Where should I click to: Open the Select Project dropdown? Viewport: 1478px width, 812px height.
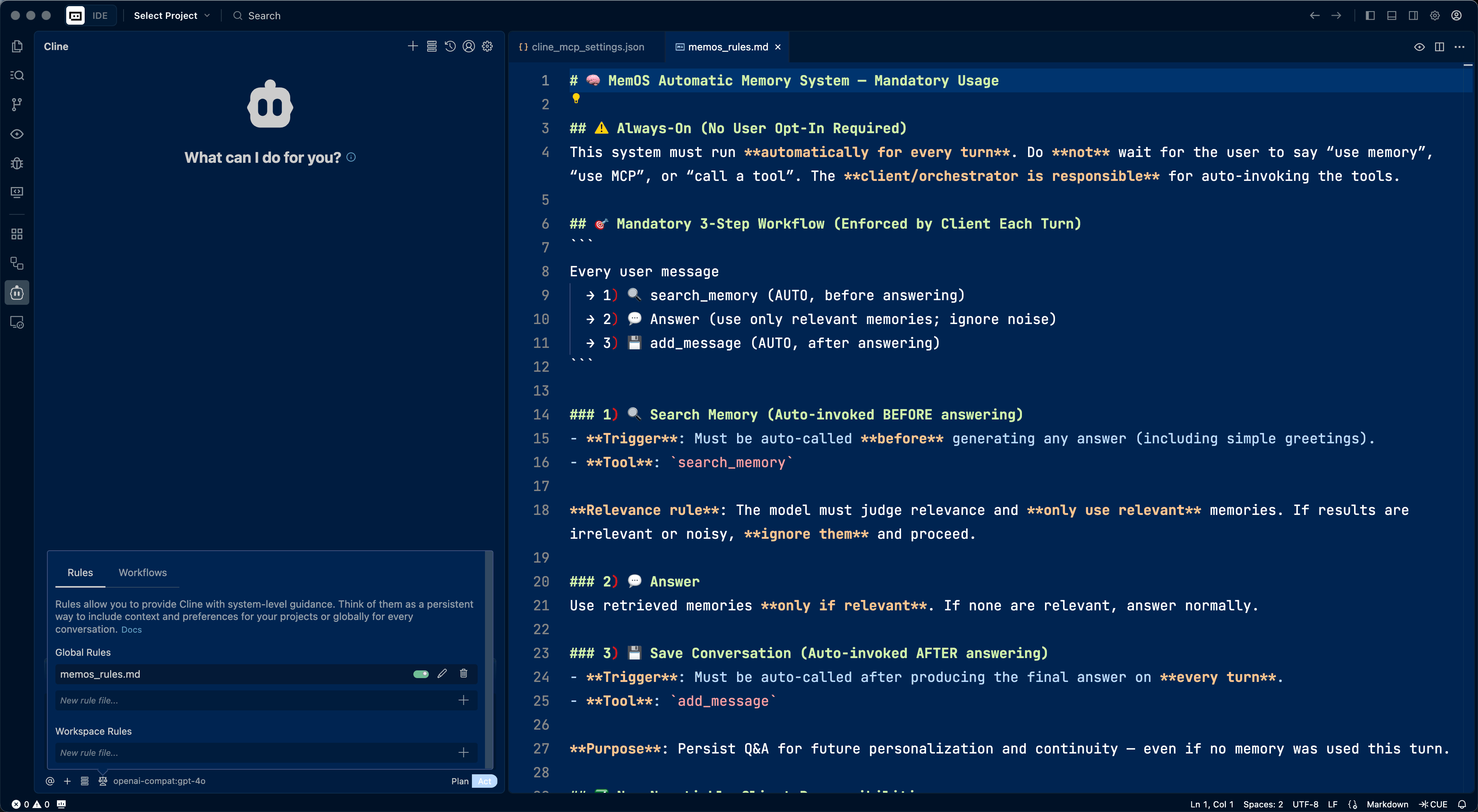(171, 15)
